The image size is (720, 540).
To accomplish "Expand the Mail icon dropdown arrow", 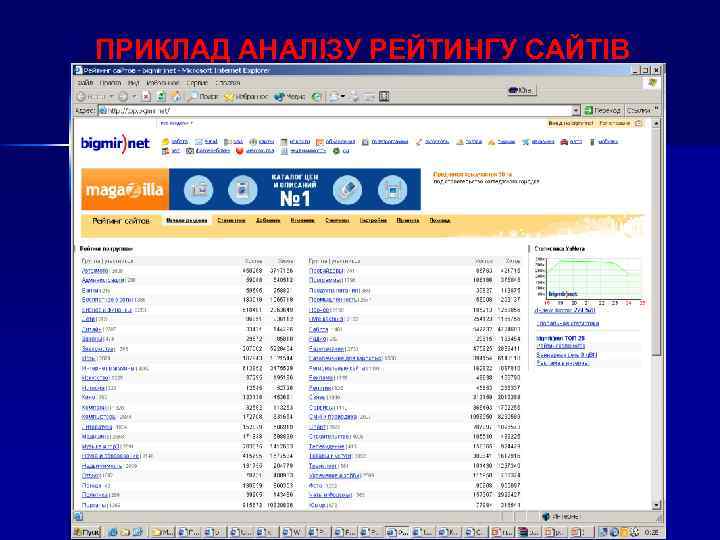I will pyautogui.click(x=343, y=97).
